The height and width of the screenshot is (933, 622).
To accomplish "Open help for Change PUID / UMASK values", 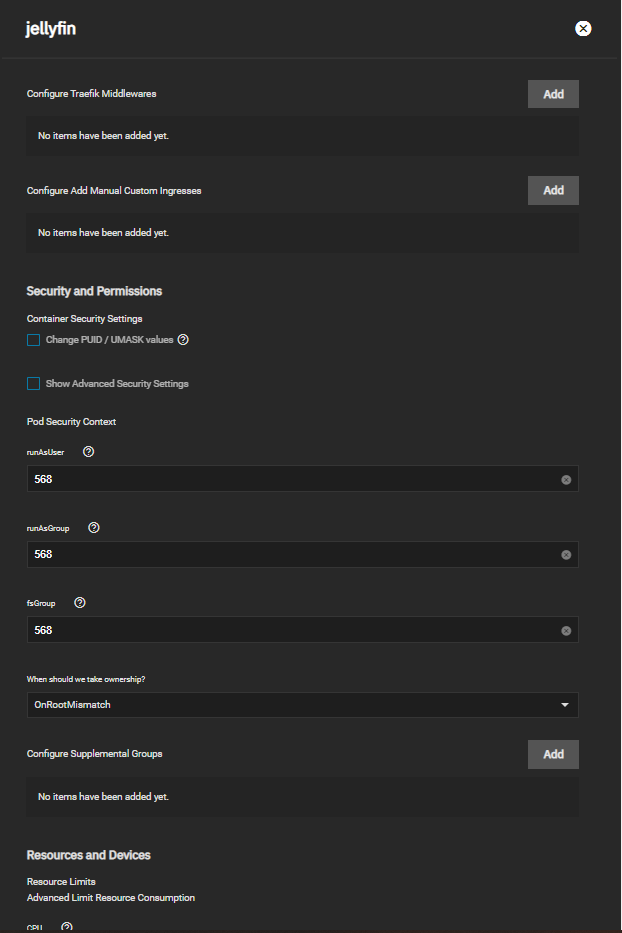I will (x=183, y=340).
